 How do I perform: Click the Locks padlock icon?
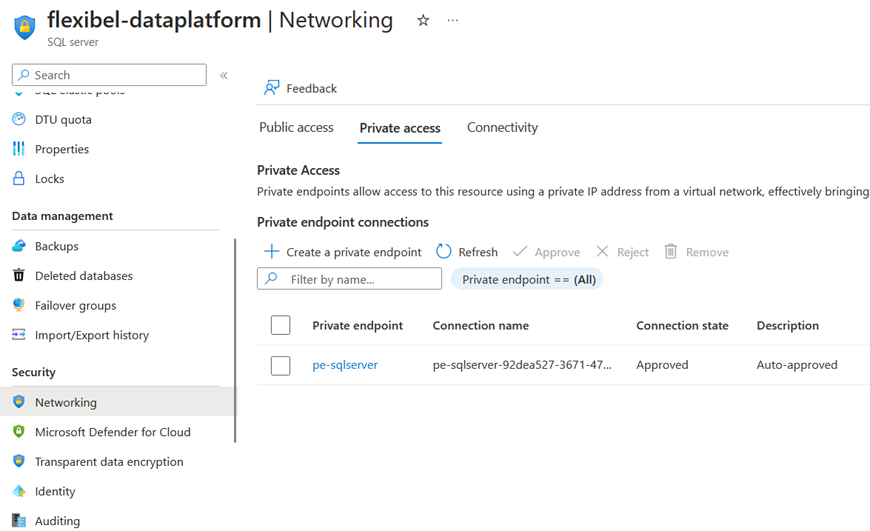19,178
